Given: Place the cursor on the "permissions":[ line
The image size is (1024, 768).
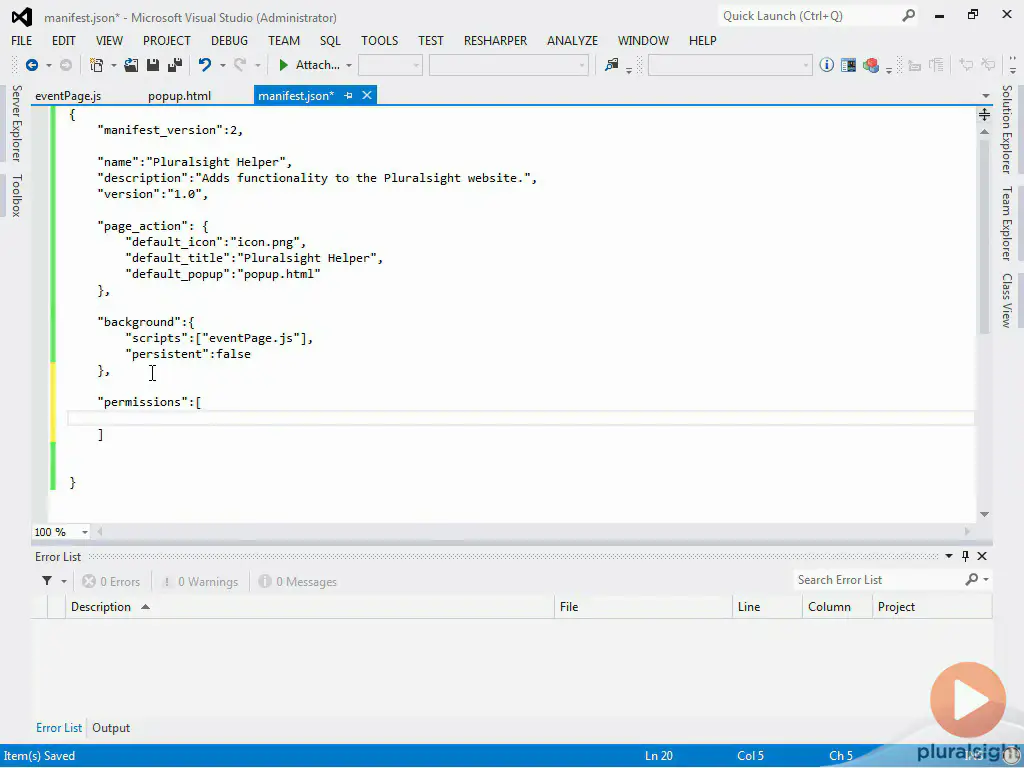Looking at the screenshot, I should click(x=150, y=402).
